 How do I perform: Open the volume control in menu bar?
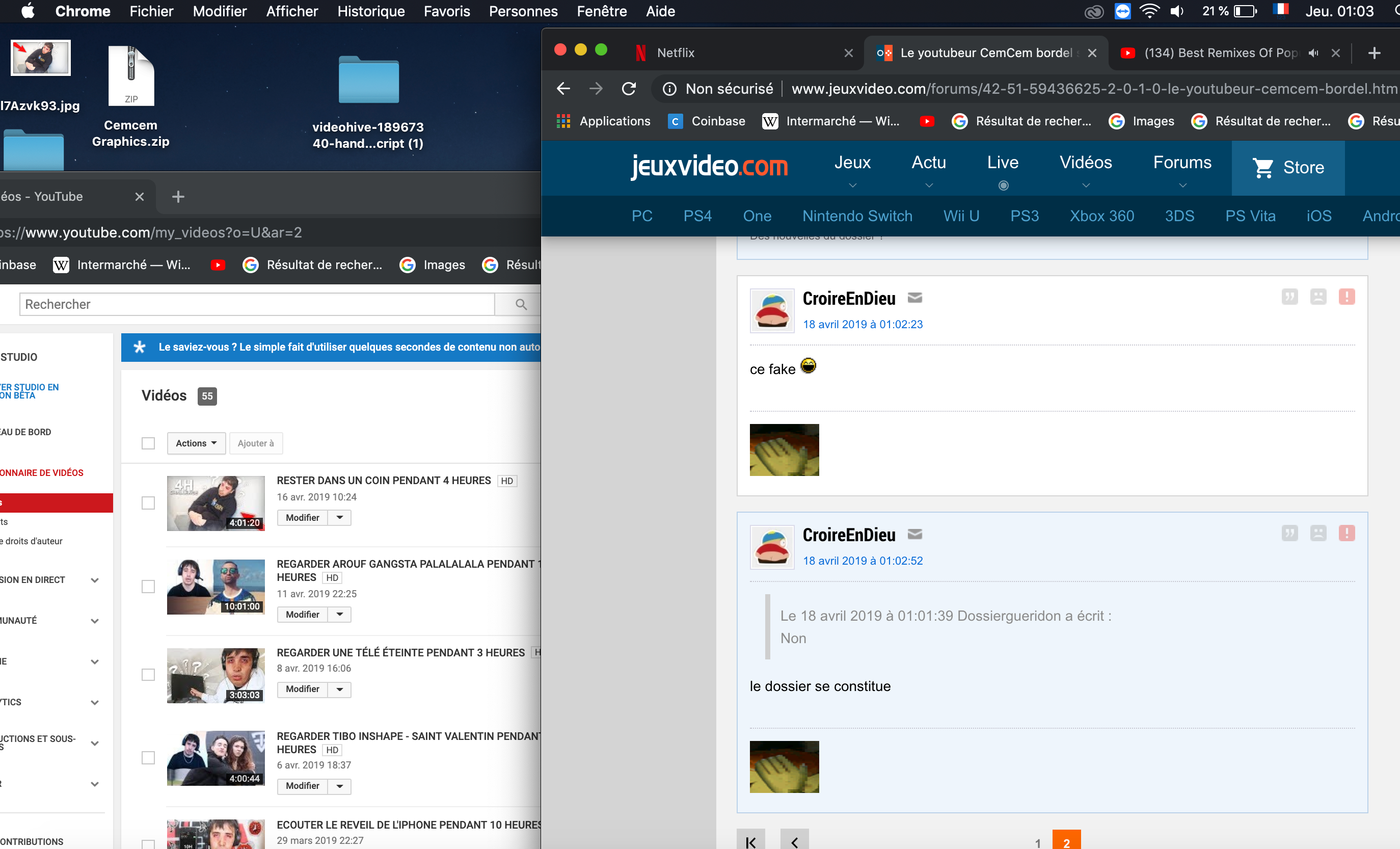(1177, 11)
